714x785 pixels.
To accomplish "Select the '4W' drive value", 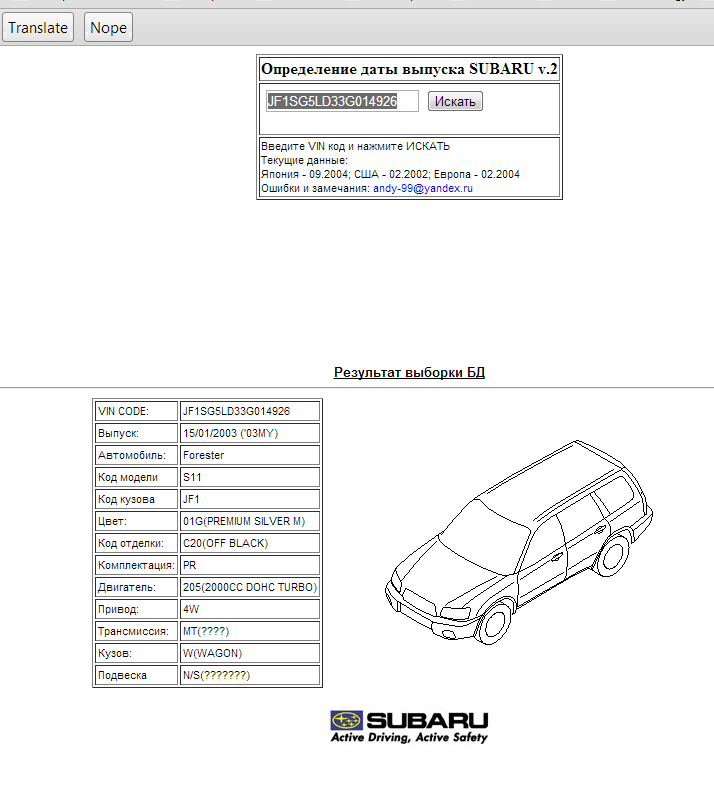I will click(x=250, y=609).
